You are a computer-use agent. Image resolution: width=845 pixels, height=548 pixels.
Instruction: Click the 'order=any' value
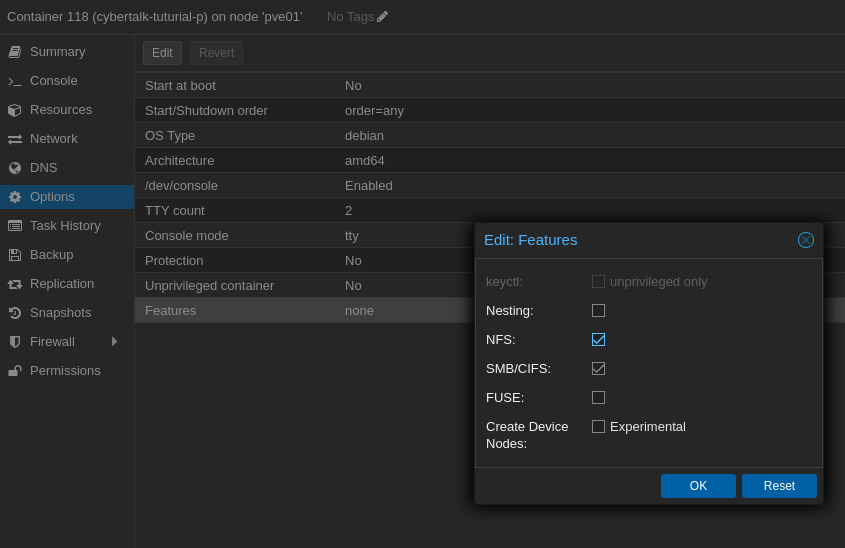(x=374, y=110)
